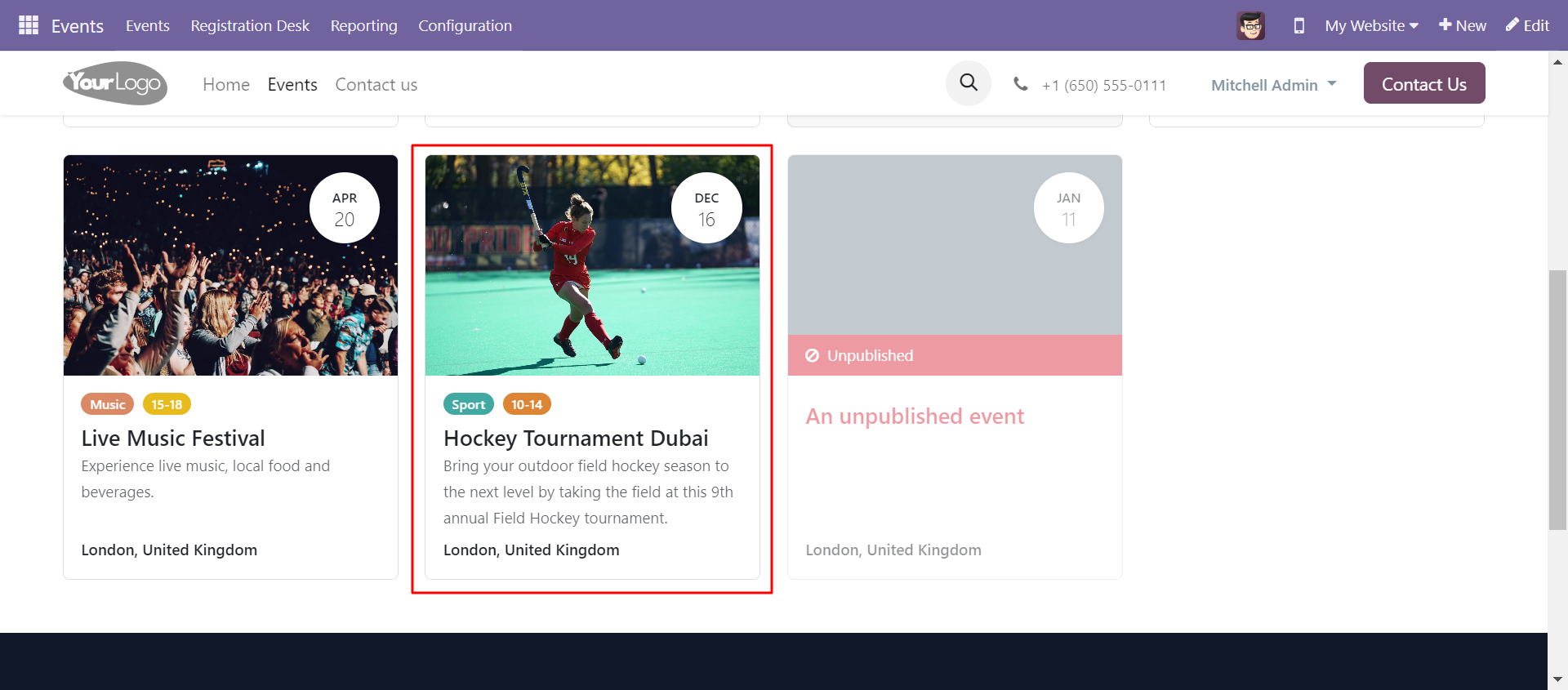Screen dimensions: 1568x690
Task: Open the Live Music Festival event
Action: (x=173, y=438)
